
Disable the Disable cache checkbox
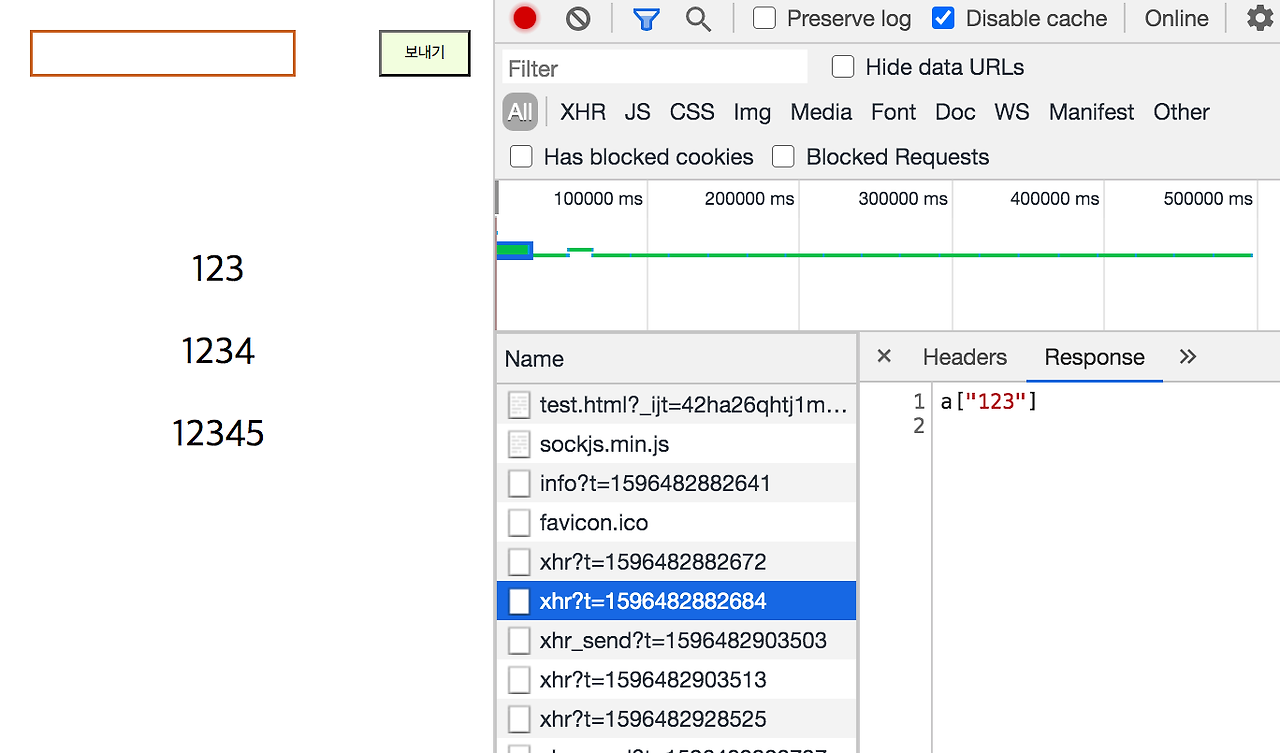click(x=943, y=17)
